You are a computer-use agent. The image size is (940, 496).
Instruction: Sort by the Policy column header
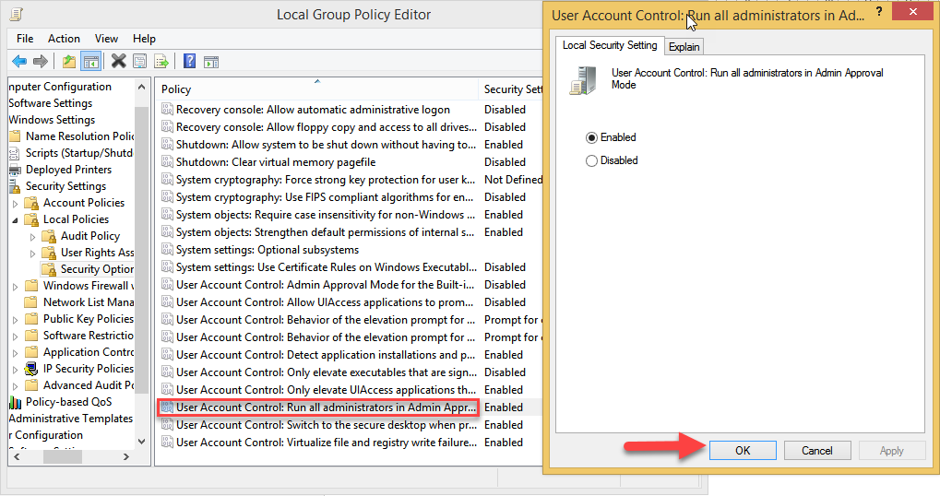coord(317,89)
